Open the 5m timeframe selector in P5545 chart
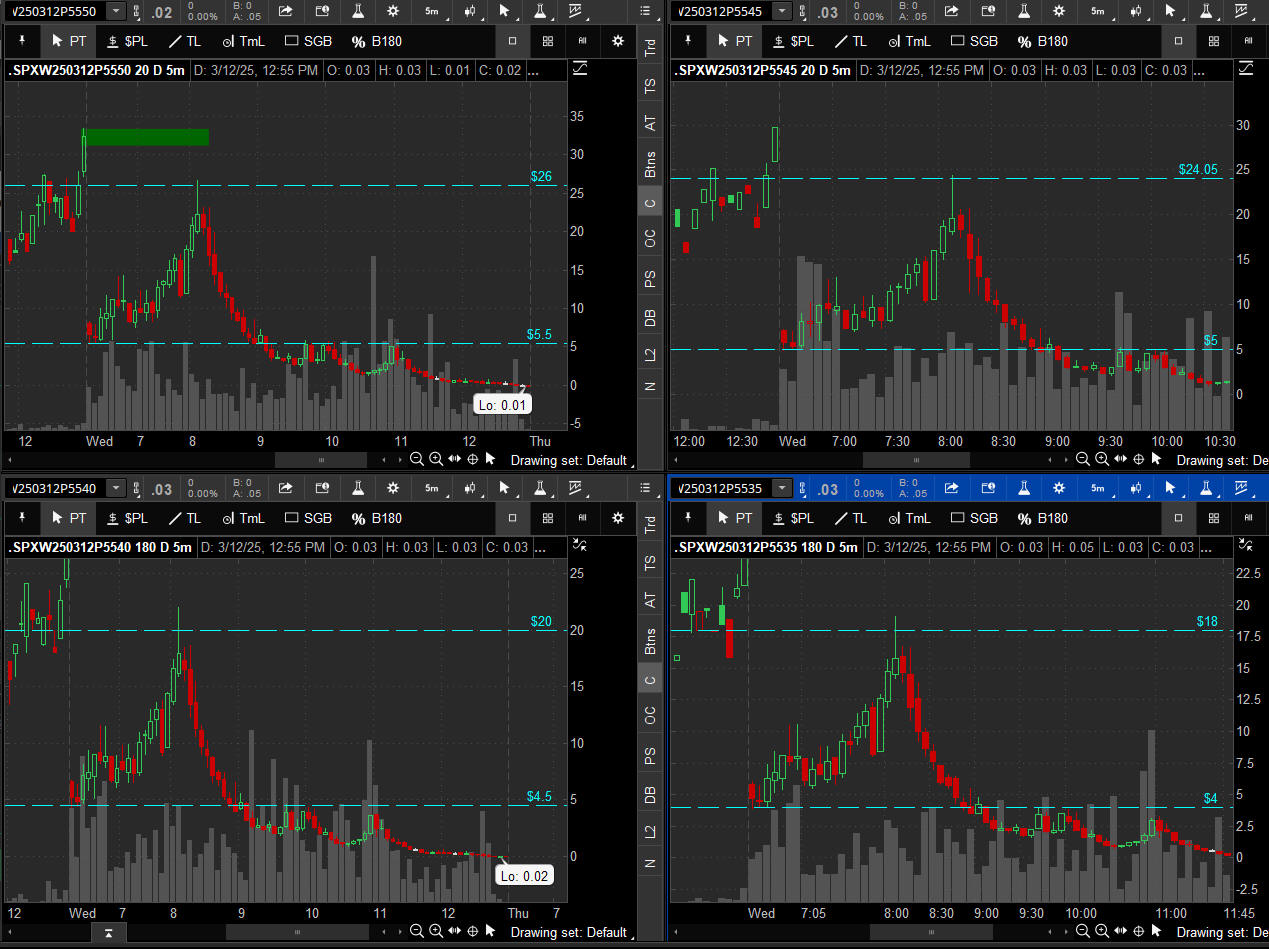This screenshot has height=949, width=1269. coord(1097,11)
